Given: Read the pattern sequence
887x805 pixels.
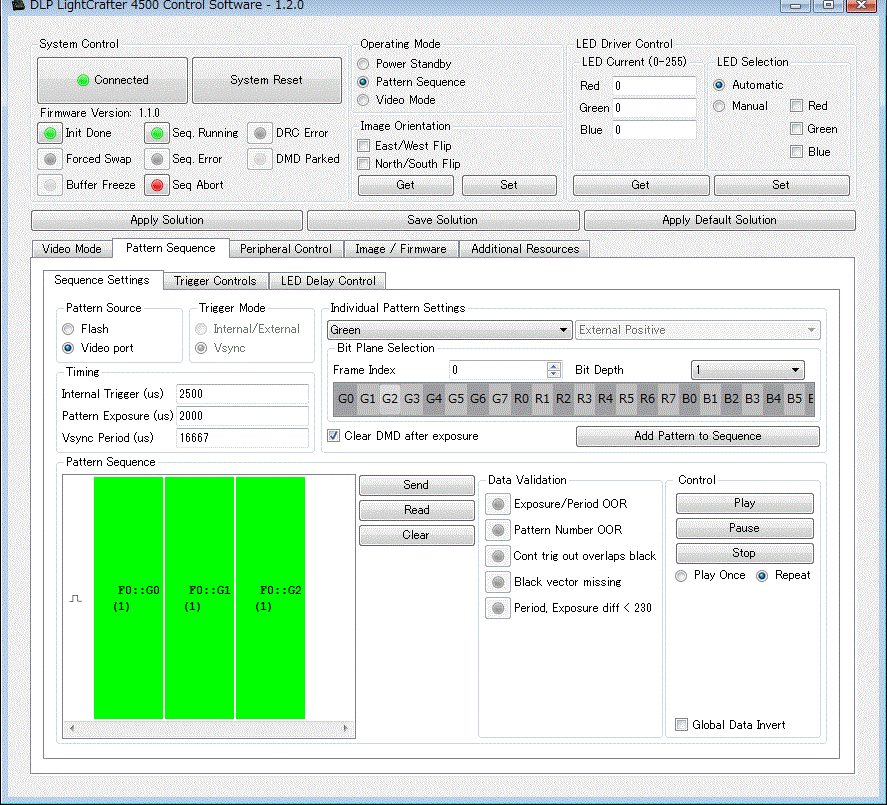Looking at the screenshot, I should pos(416,510).
